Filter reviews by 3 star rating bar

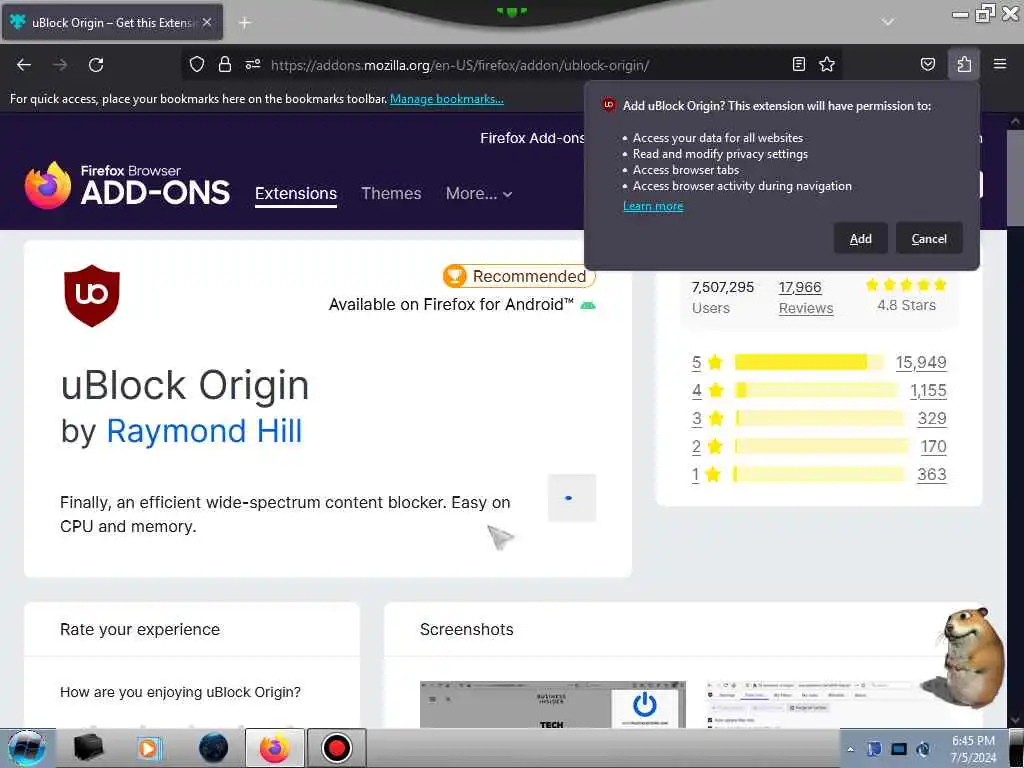pyautogui.click(x=820, y=418)
